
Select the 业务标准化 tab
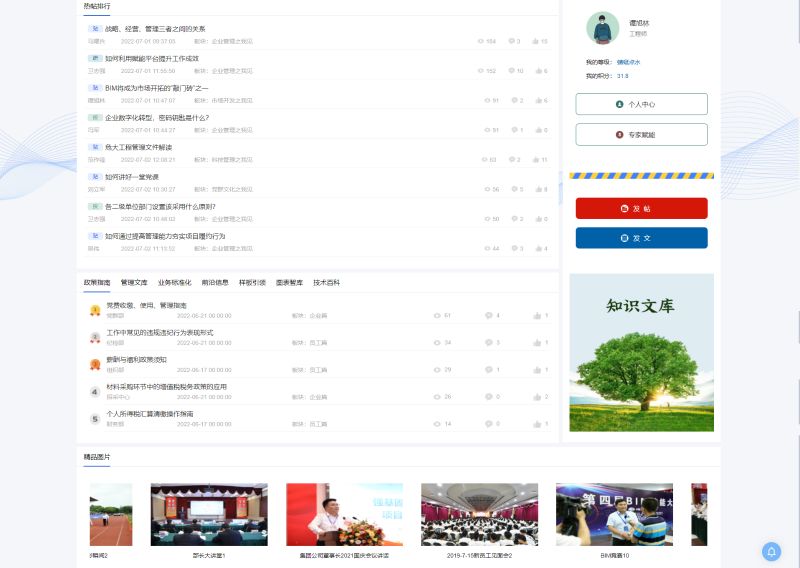pos(174,283)
